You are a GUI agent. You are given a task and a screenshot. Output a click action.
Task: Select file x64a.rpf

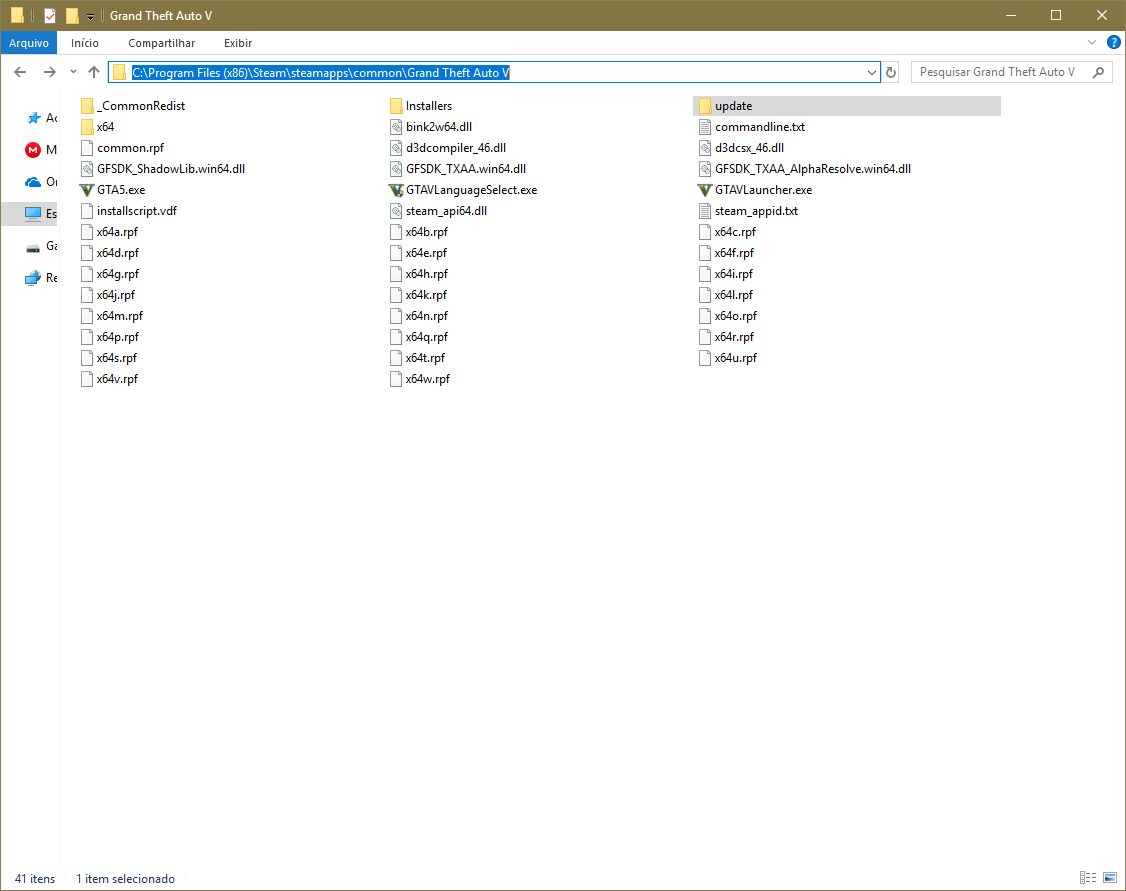point(109,232)
